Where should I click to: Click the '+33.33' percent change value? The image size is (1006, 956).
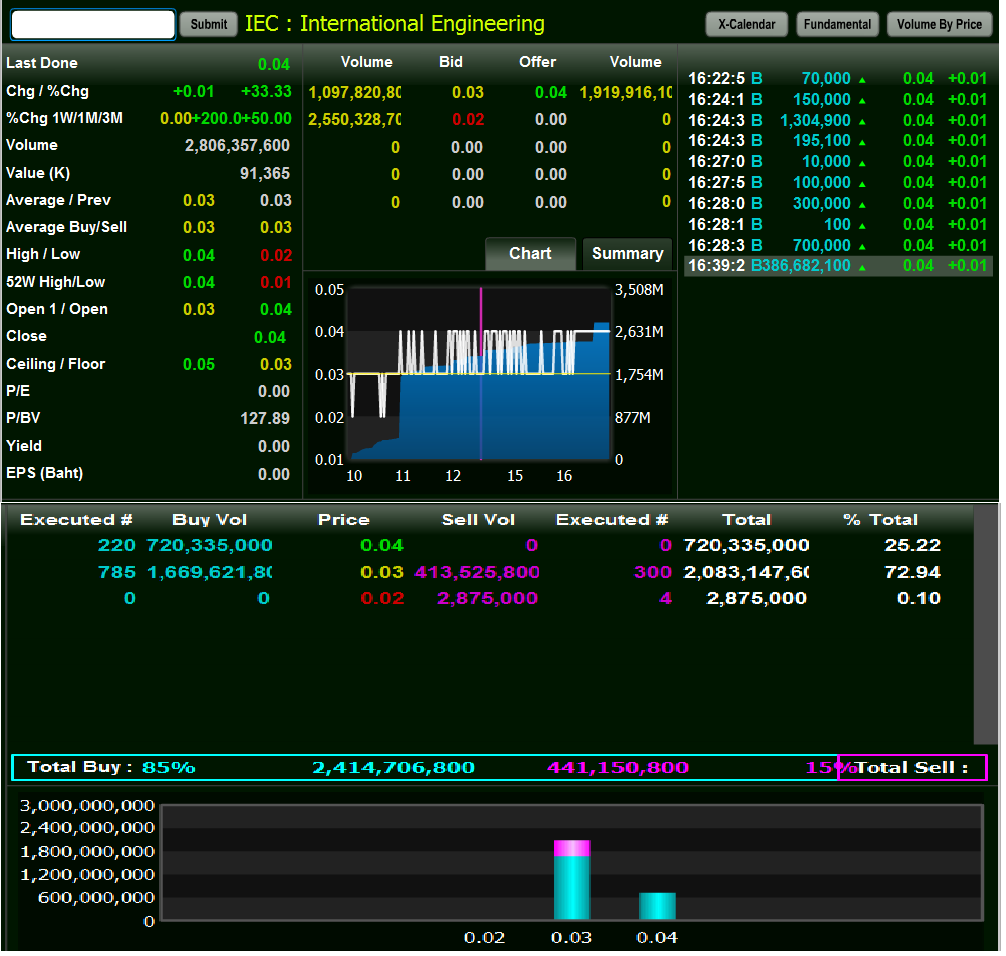266,91
